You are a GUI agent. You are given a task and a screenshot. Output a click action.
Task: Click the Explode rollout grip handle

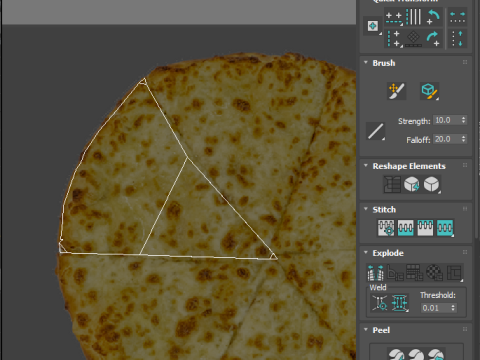point(465,253)
